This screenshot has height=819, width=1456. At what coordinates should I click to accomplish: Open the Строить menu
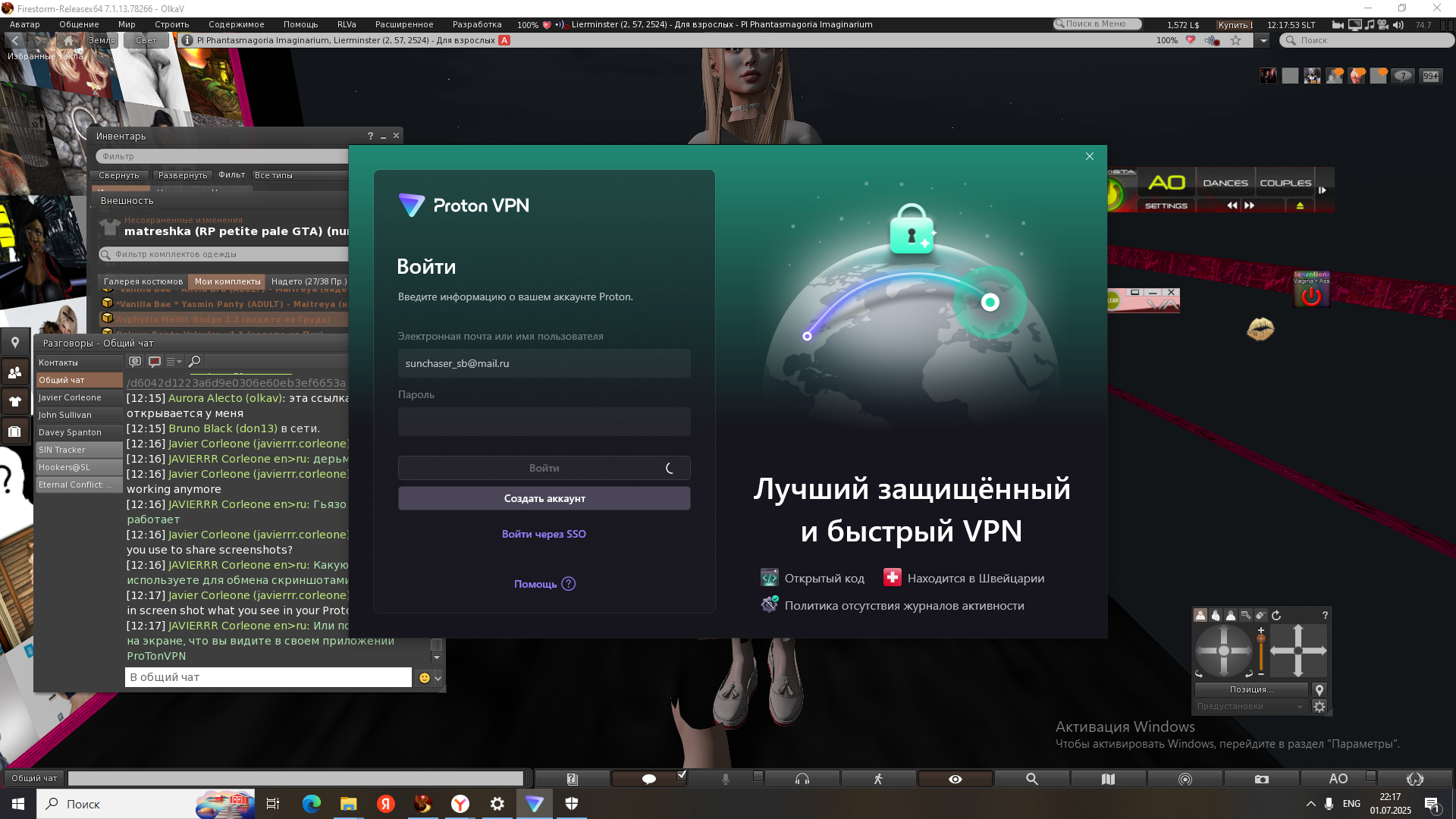click(x=172, y=24)
